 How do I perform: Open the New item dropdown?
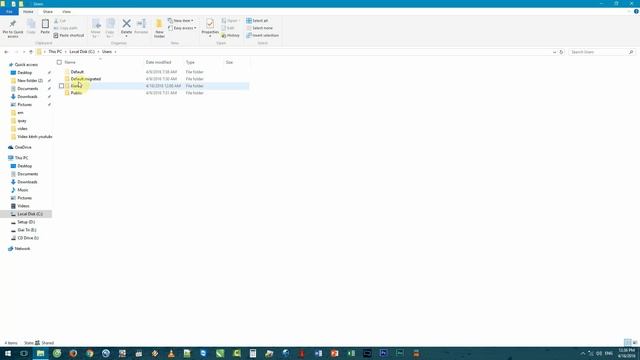180,20
